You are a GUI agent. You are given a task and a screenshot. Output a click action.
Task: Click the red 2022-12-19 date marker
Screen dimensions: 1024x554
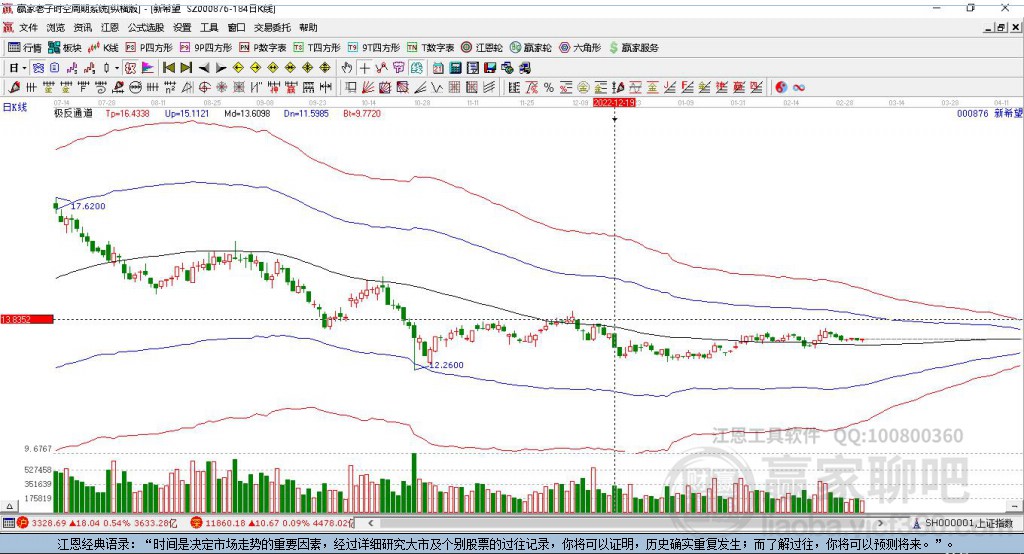coord(614,102)
